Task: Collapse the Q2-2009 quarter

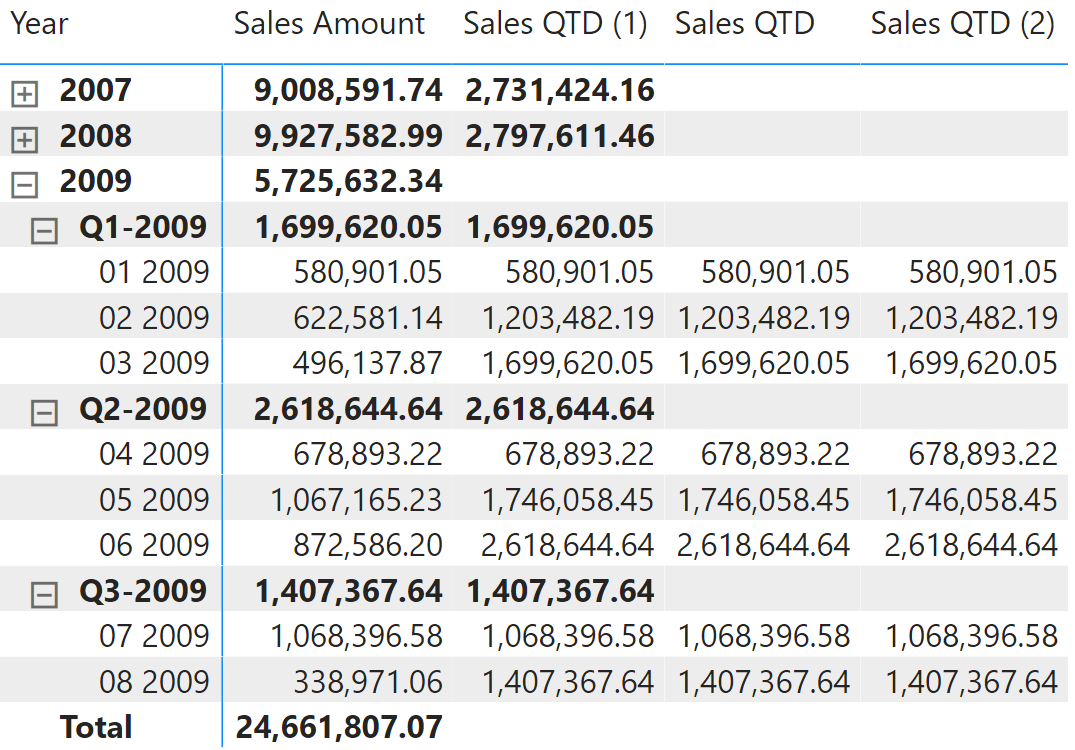Action: click(44, 412)
